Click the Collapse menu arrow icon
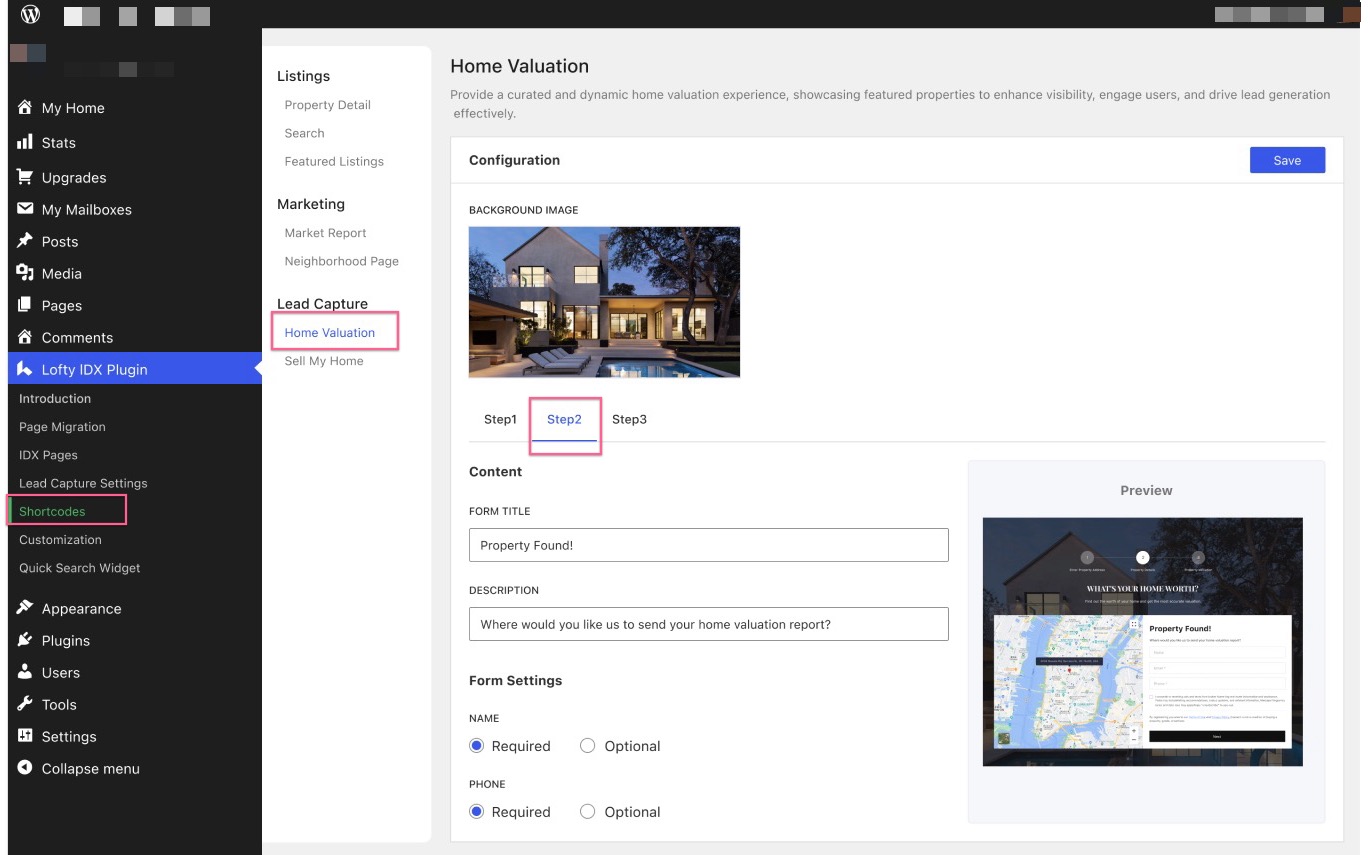The height and width of the screenshot is (855, 1370). (25, 768)
